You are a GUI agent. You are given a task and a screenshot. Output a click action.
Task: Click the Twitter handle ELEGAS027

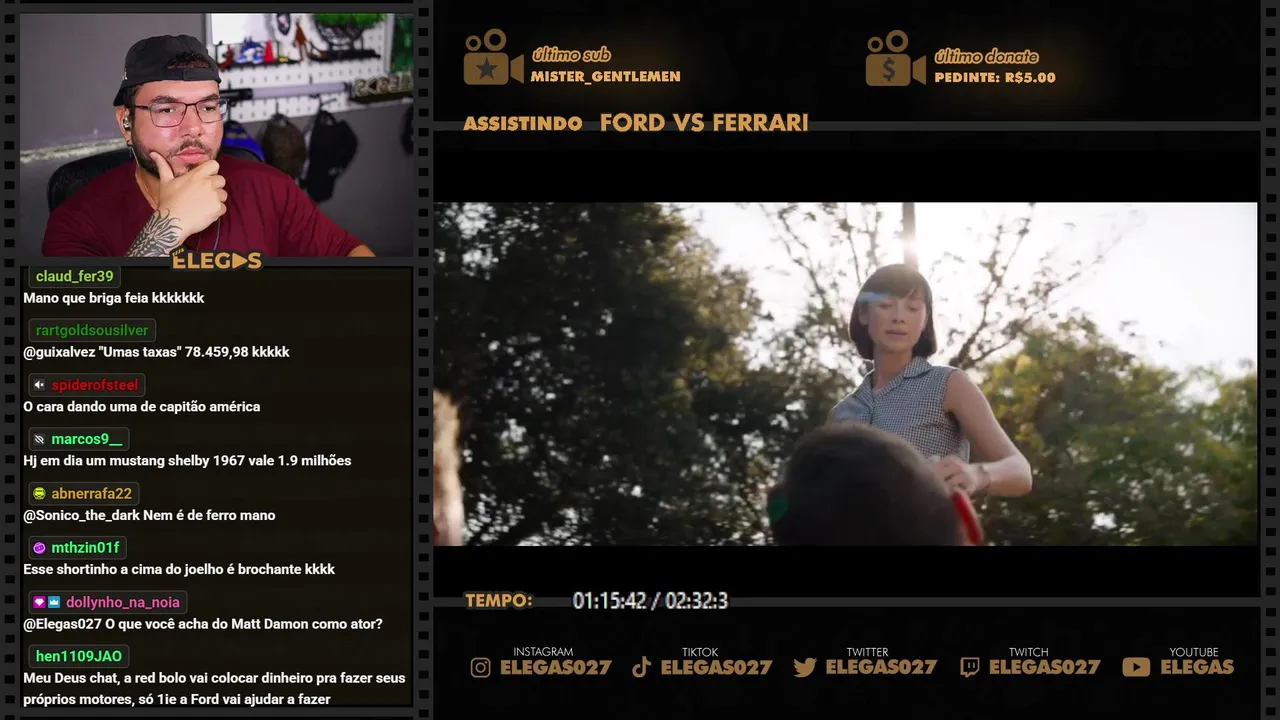[881, 667]
